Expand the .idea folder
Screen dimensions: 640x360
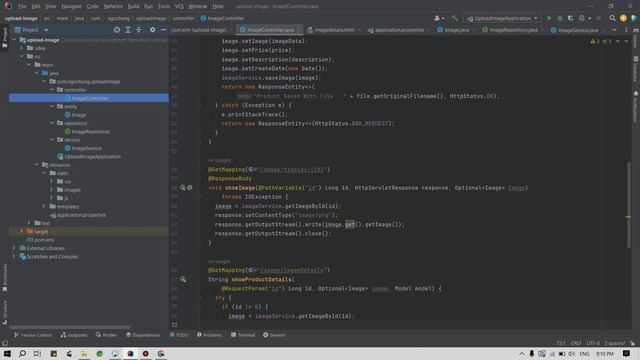click(22, 48)
